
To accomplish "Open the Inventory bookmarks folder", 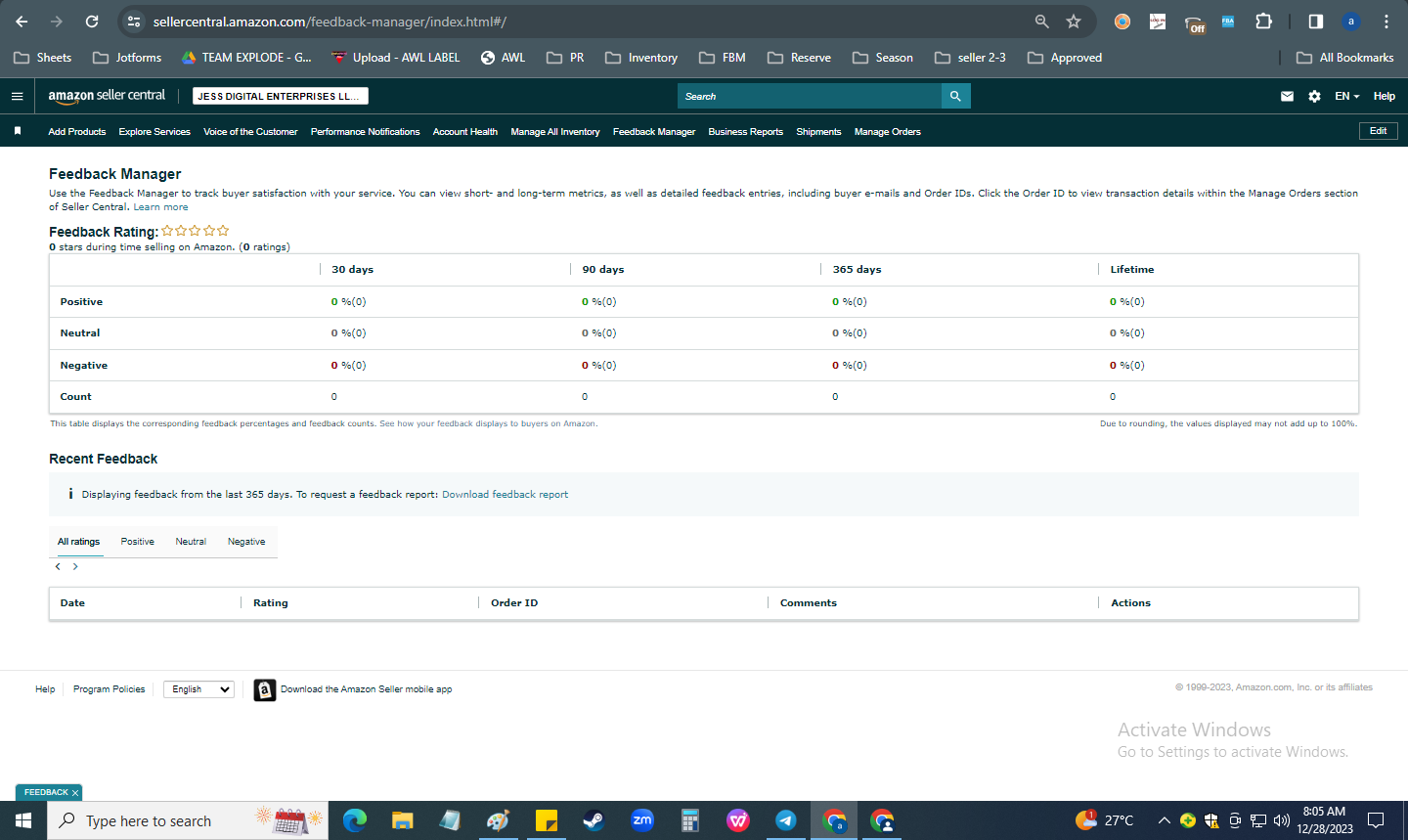I will (641, 58).
